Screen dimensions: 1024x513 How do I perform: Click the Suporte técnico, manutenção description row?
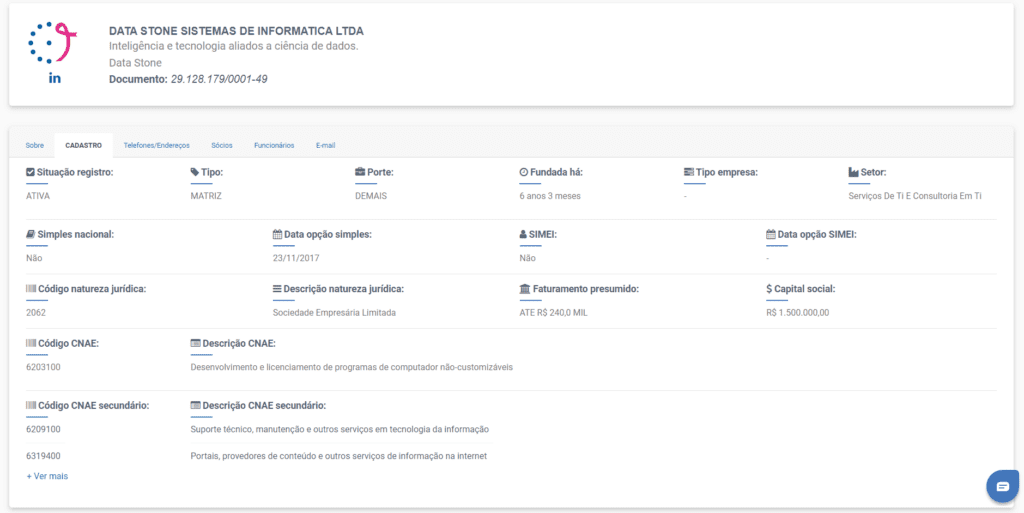340,429
